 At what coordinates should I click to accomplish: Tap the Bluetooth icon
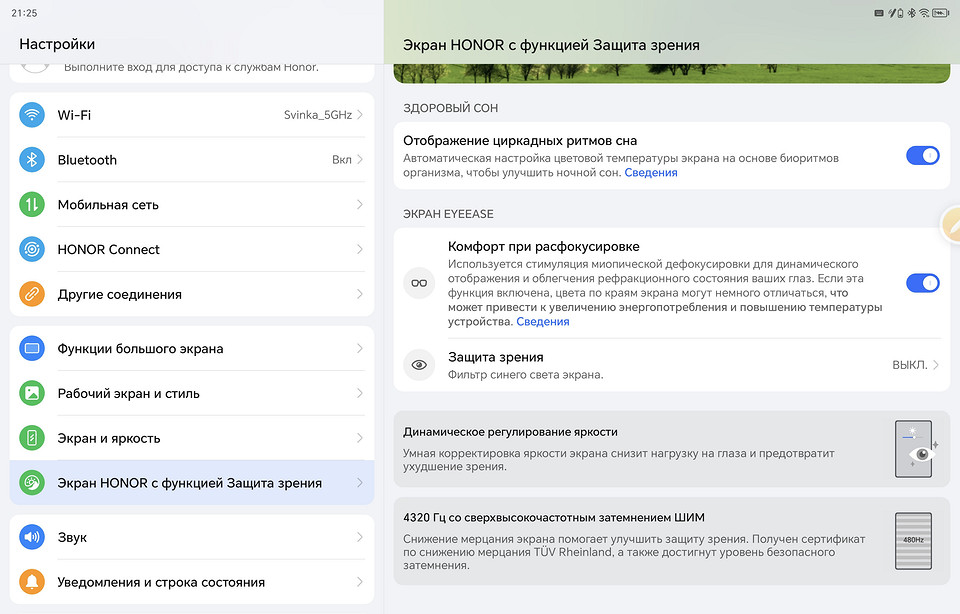click(31, 159)
